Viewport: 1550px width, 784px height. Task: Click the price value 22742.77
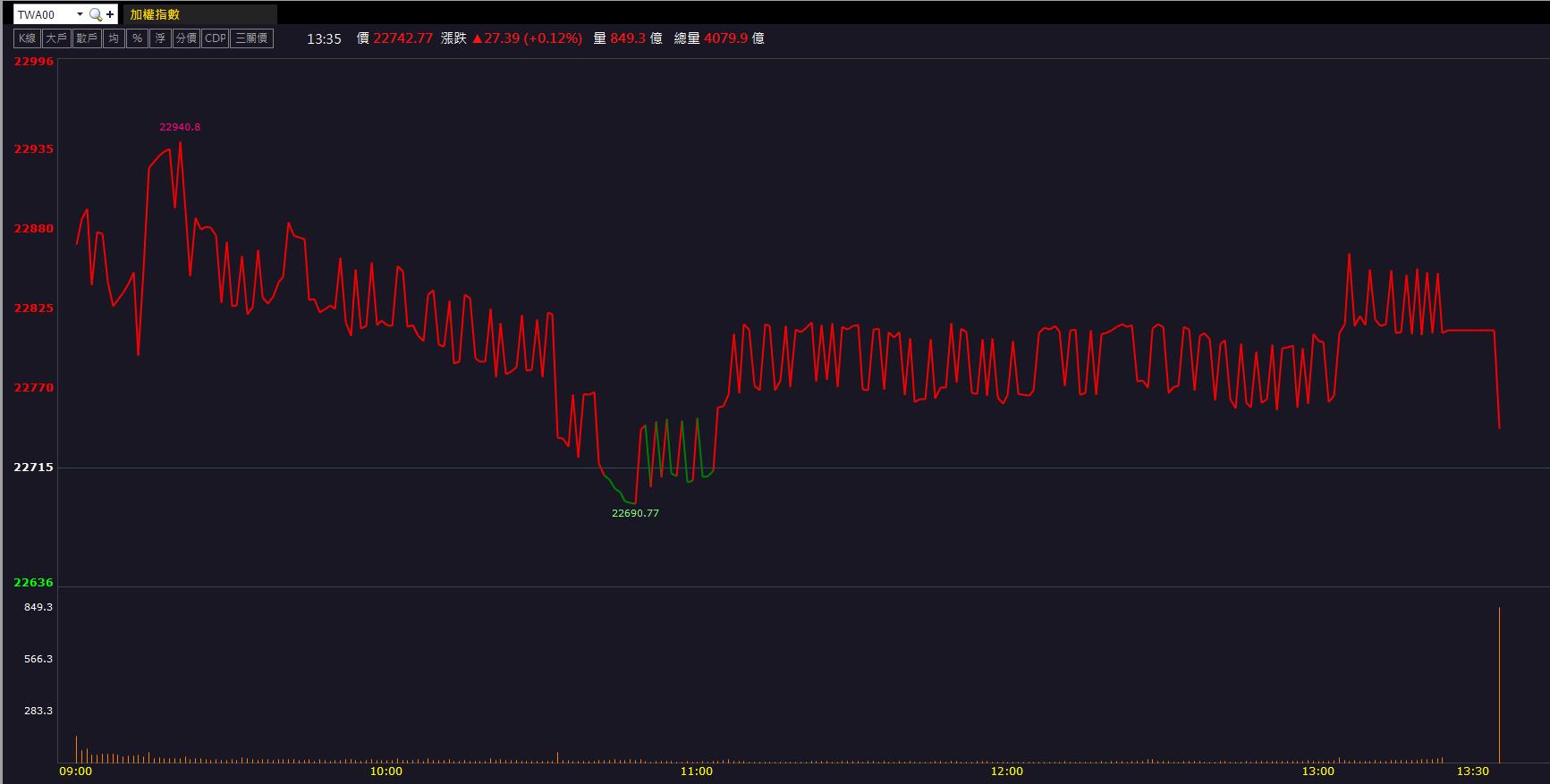(402, 38)
